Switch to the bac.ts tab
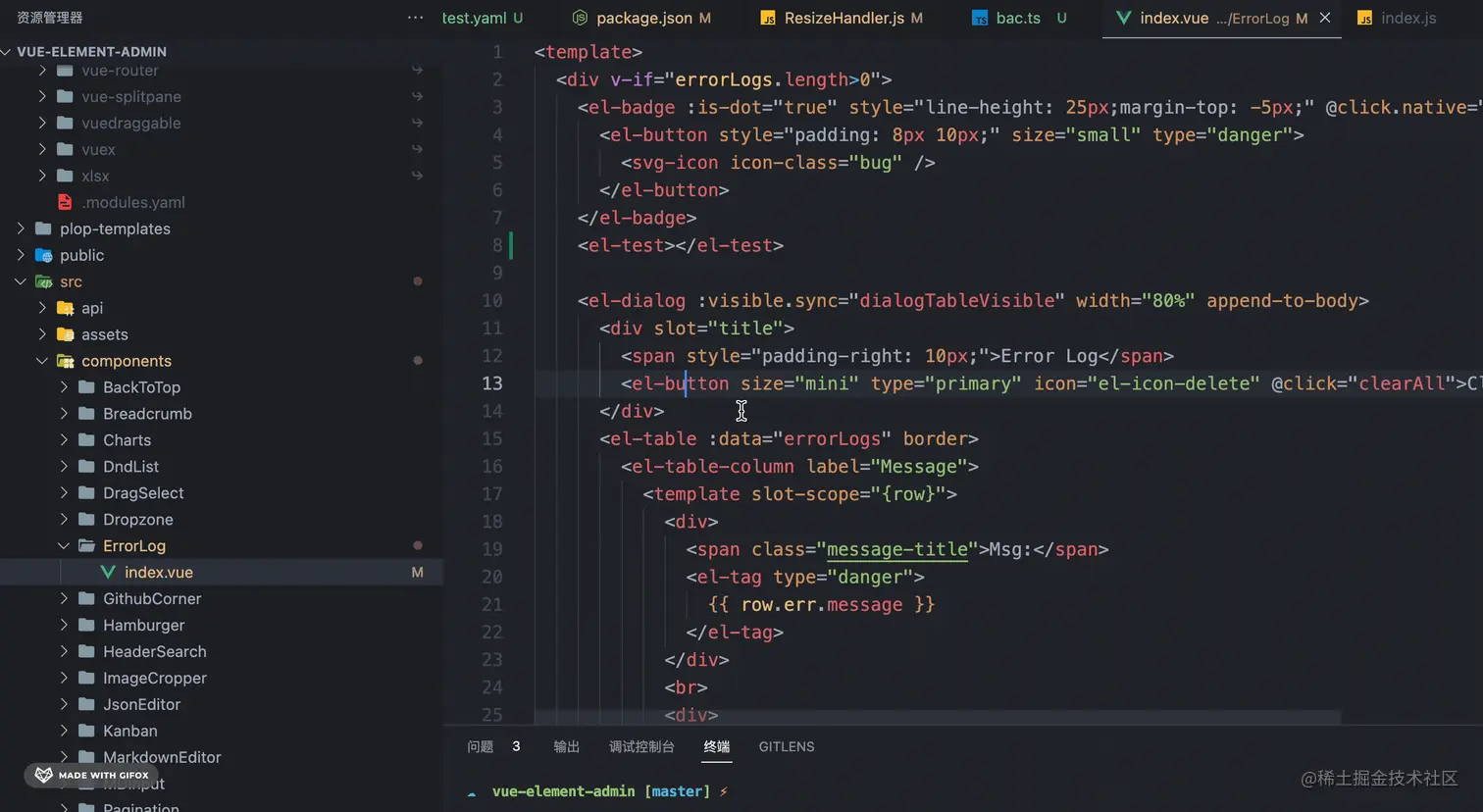 pos(1018,18)
